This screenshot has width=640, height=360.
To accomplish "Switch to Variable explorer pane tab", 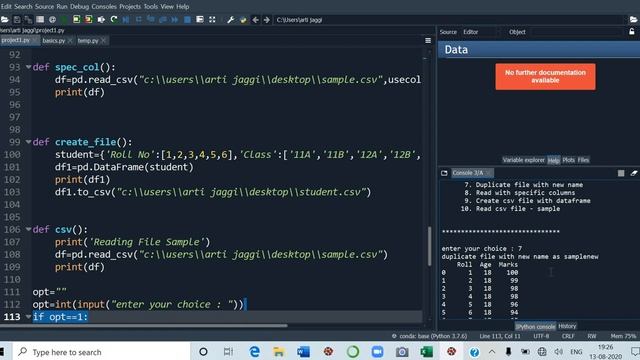I will coord(523,160).
